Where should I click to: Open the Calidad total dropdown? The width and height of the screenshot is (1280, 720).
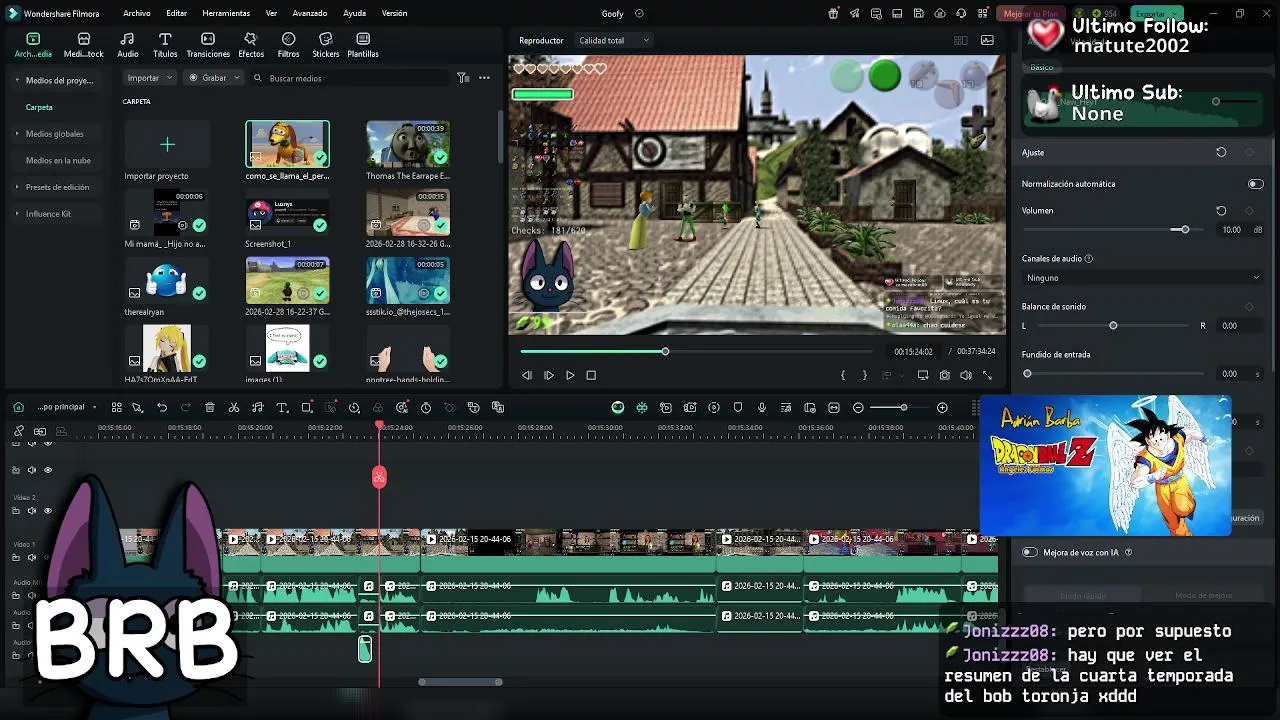(x=614, y=40)
